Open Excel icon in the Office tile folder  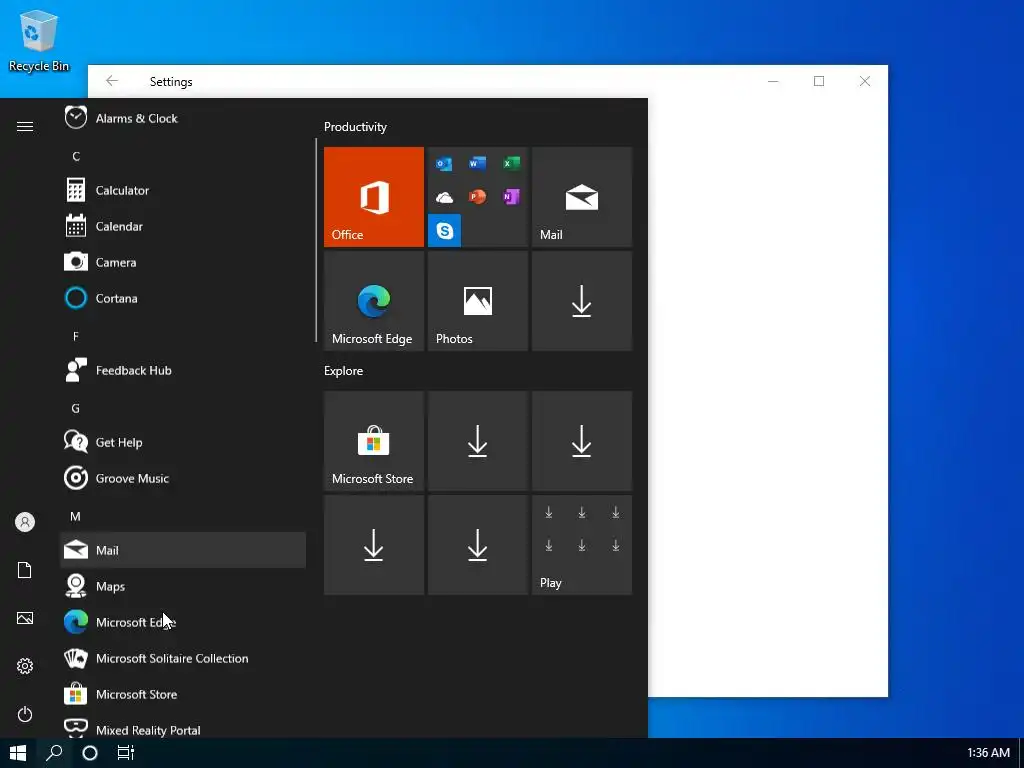tap(511, 163)
